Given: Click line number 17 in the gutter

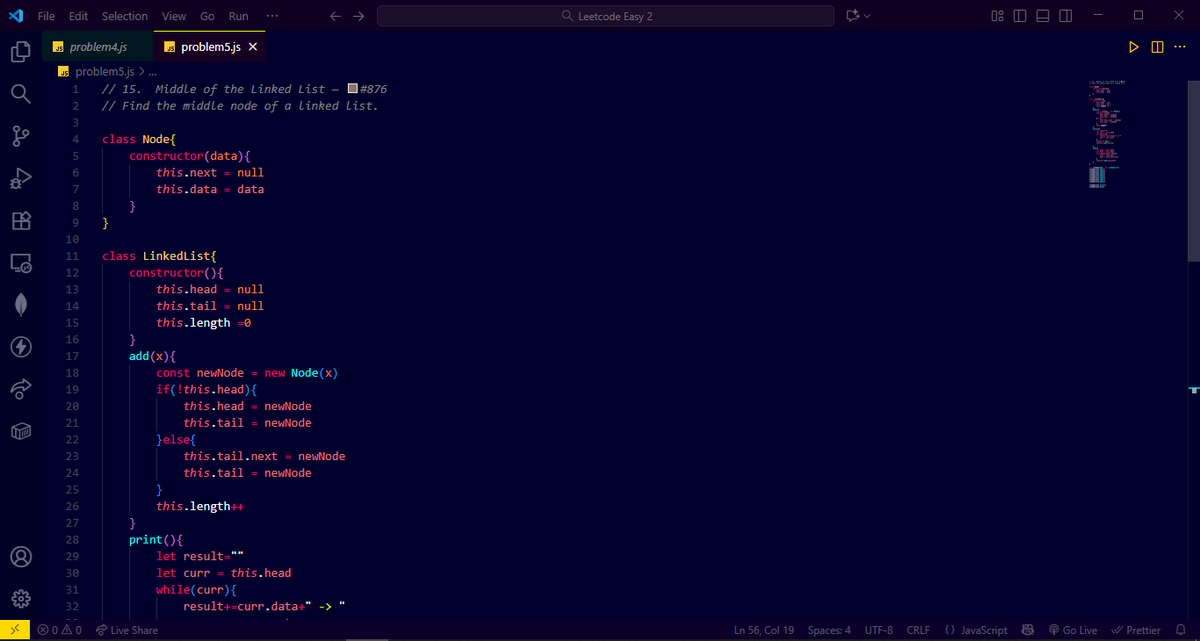Looking at the screenshot, I should click(72, 356).
